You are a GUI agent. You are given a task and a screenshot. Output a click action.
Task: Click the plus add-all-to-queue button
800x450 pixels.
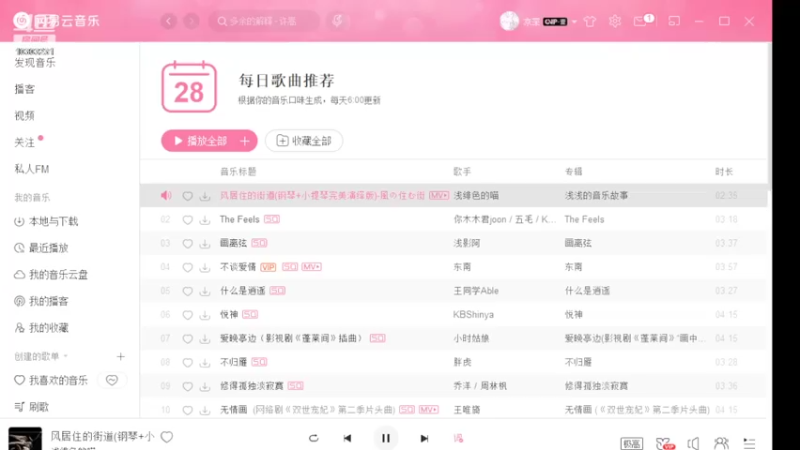pos(245,141)
